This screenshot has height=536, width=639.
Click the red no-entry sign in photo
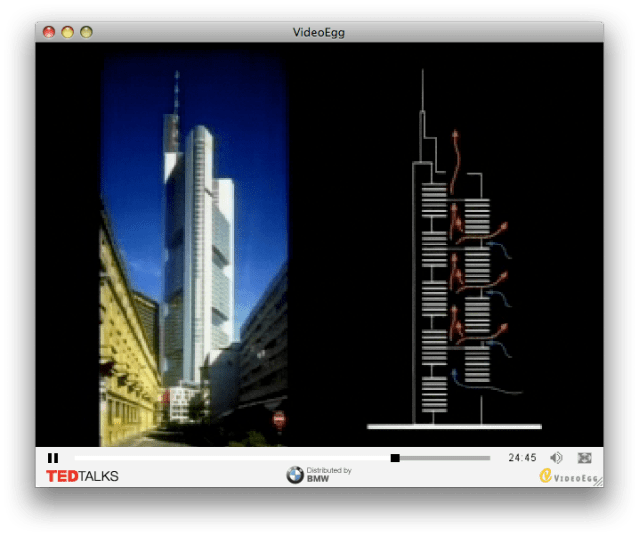click(278, 418)
